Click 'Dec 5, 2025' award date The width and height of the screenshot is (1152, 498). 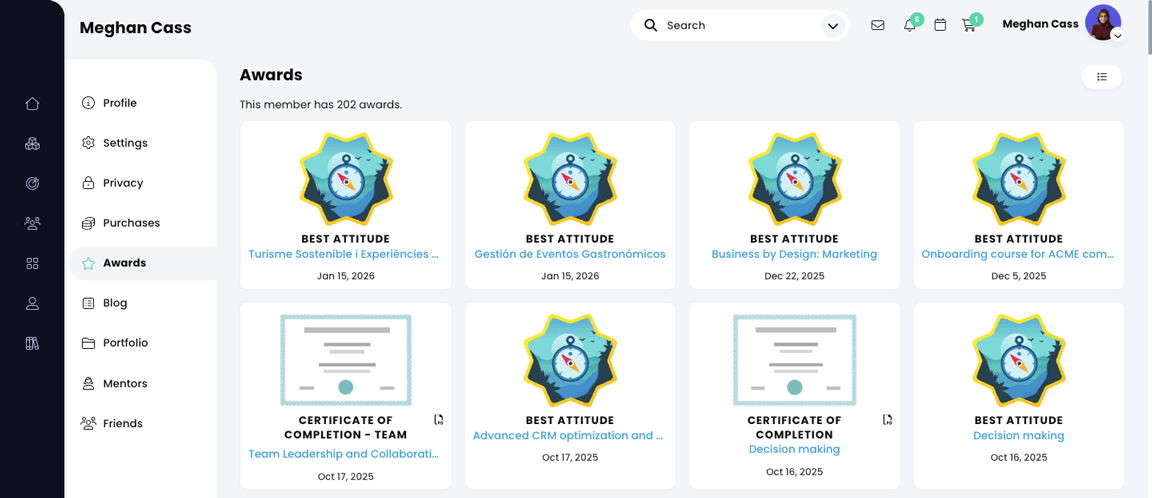pyautogui.click(x=1018, y=276)
